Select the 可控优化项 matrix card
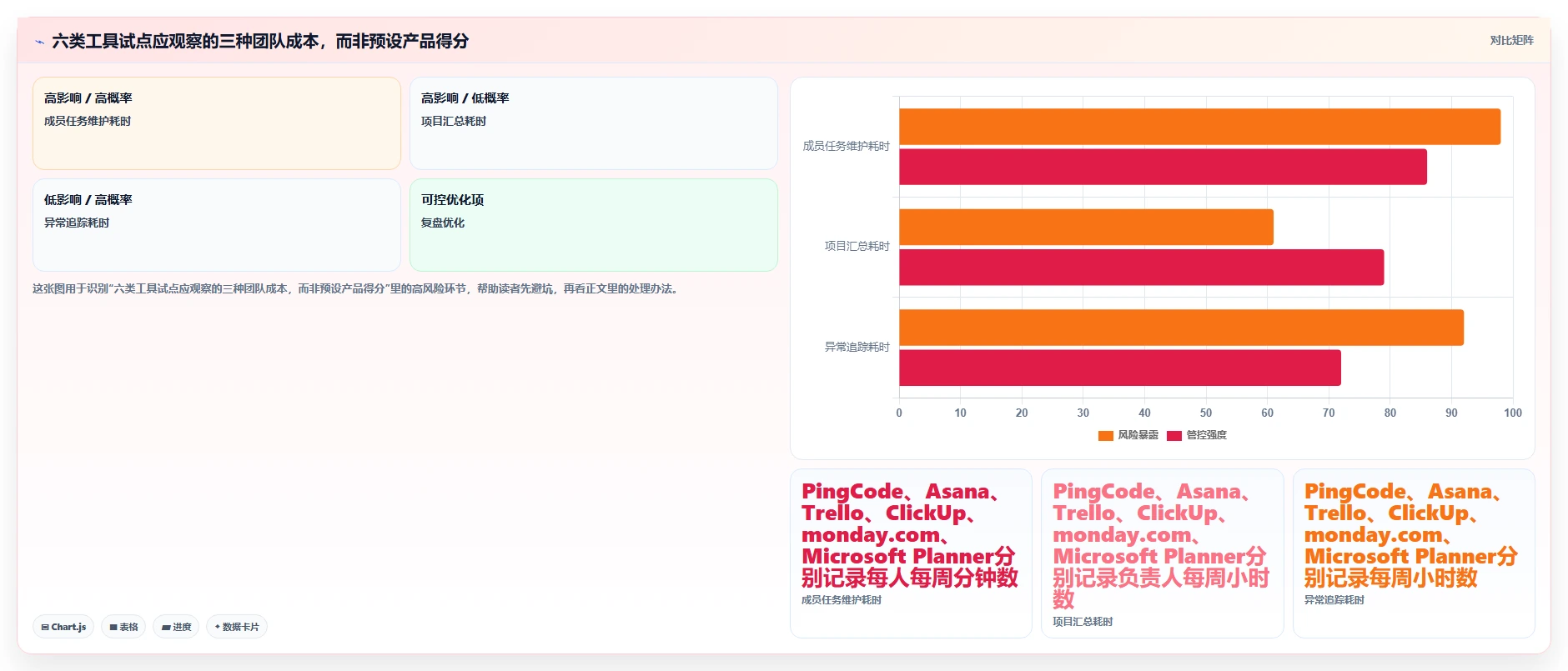Screen dimensions: 1568x671 tap(594, 225)
